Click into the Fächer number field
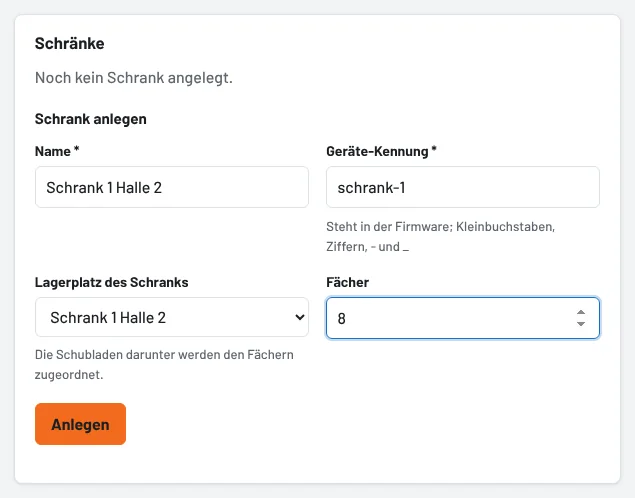635x498 pixels. (463, 318)
